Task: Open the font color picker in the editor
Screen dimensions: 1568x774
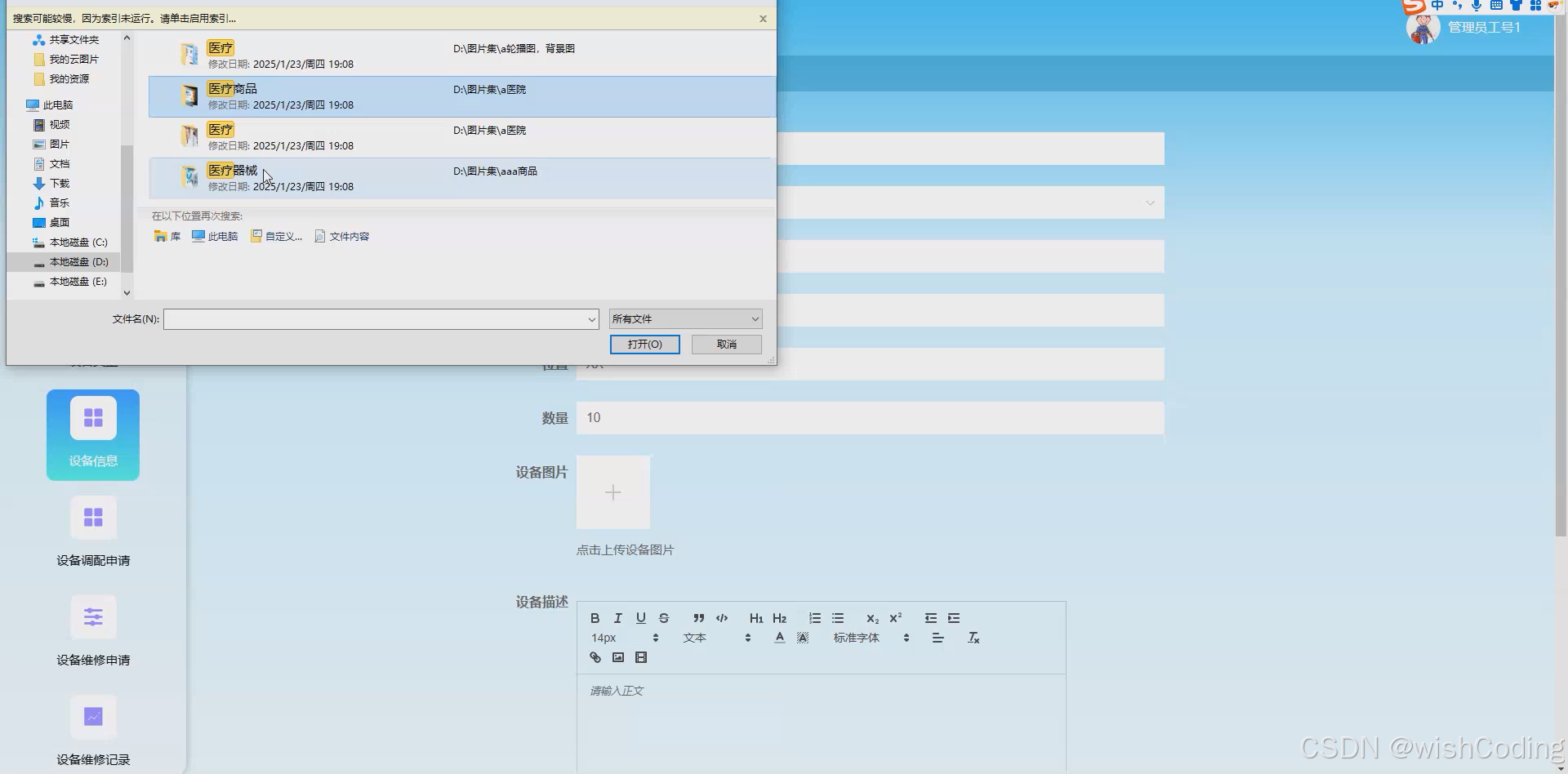Action: pyautogui.click(x=780, y=638)
